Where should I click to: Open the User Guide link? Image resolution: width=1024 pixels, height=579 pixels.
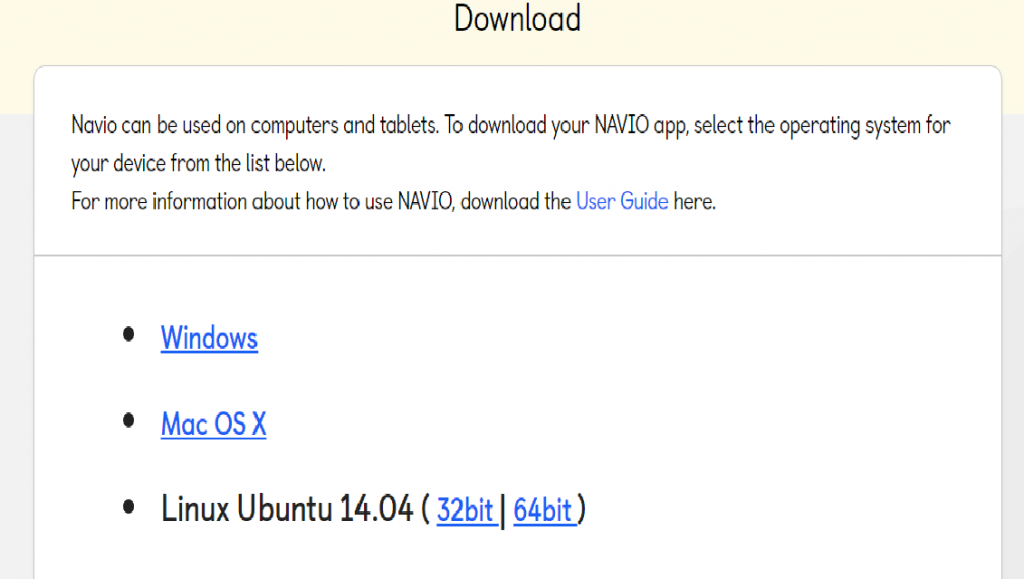[621, 201]
